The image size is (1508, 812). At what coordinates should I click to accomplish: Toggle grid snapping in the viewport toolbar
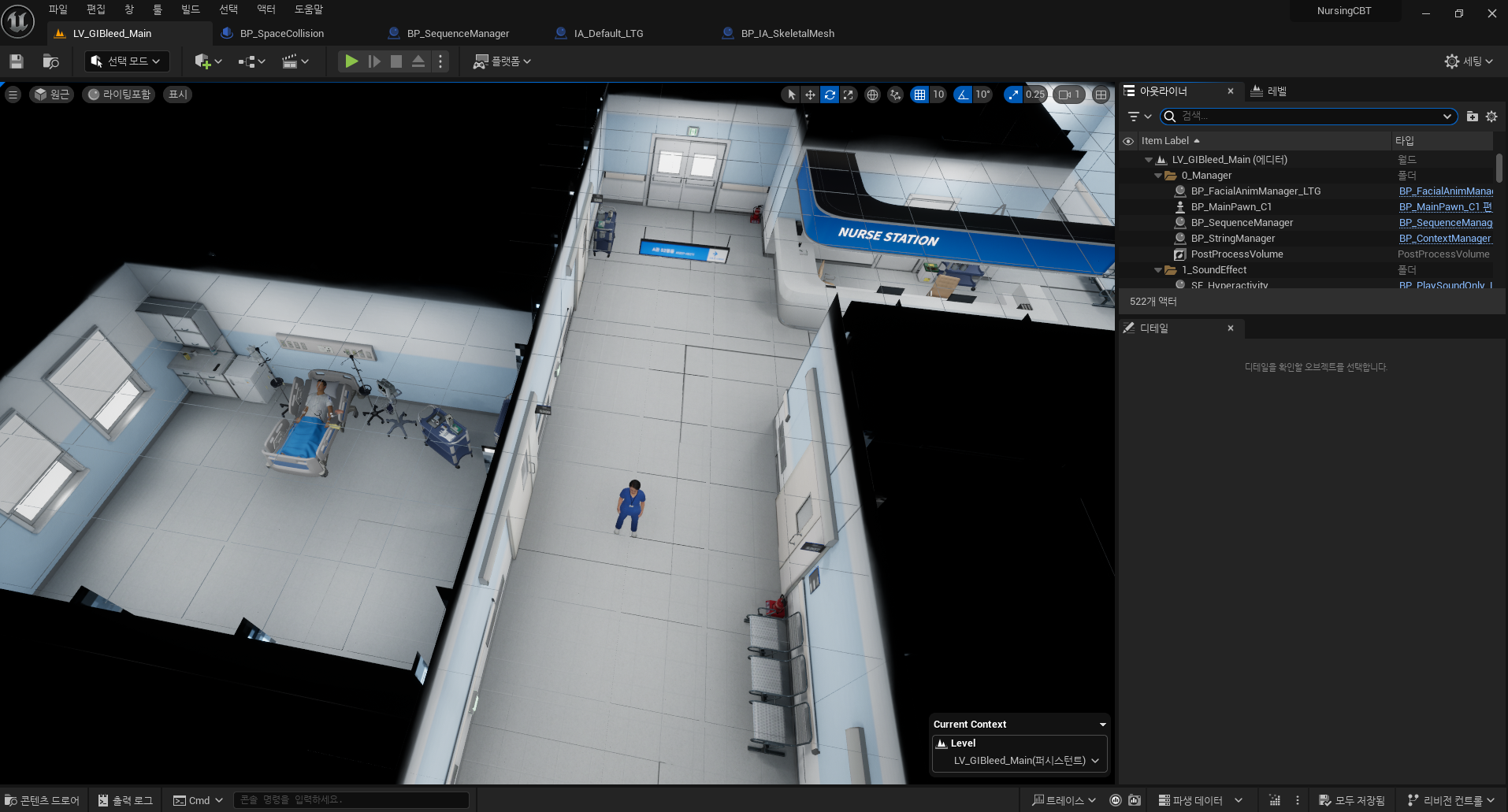(x=919, y=95)
